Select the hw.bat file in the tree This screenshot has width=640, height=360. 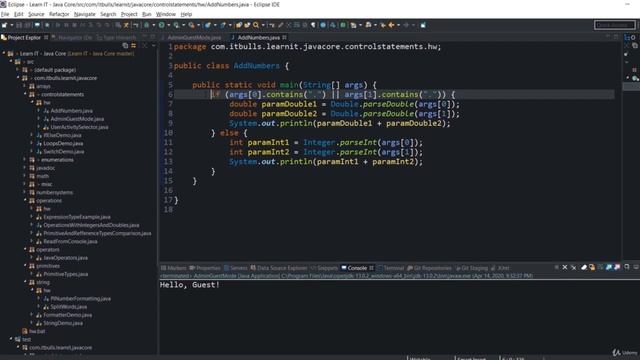coord(37,331)
